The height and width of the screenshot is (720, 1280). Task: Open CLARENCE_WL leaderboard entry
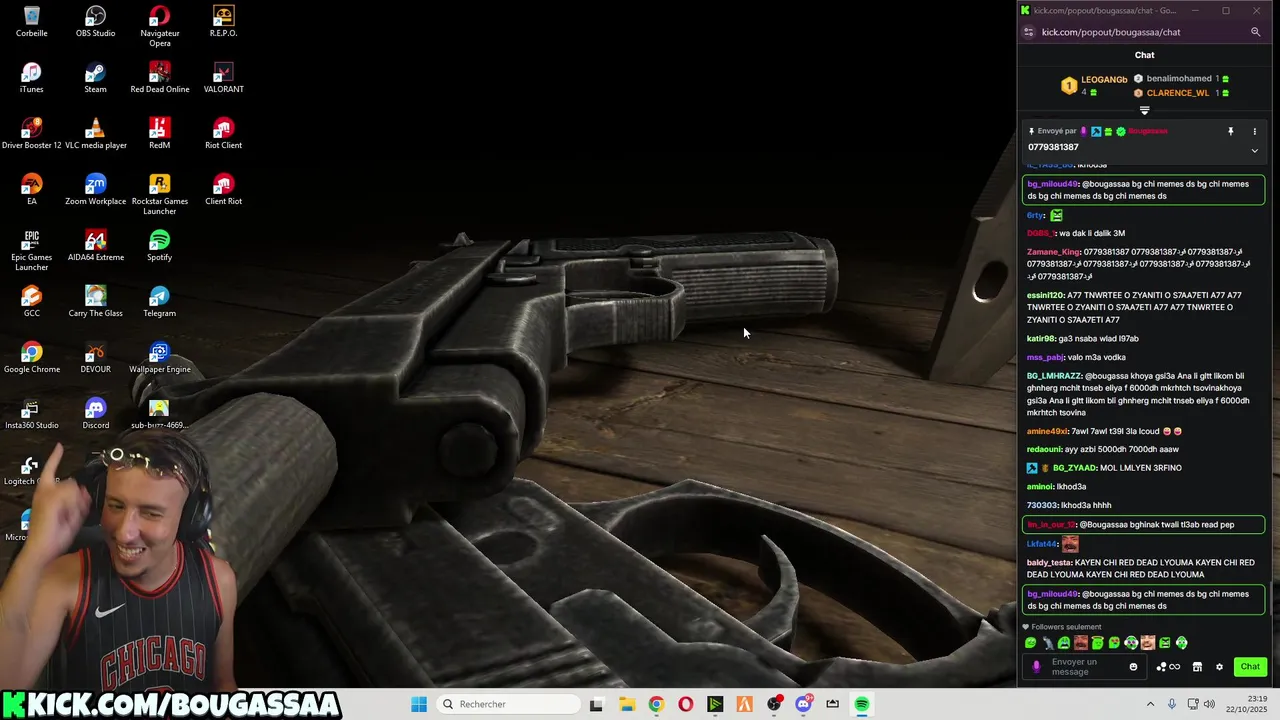(1180, 93)
